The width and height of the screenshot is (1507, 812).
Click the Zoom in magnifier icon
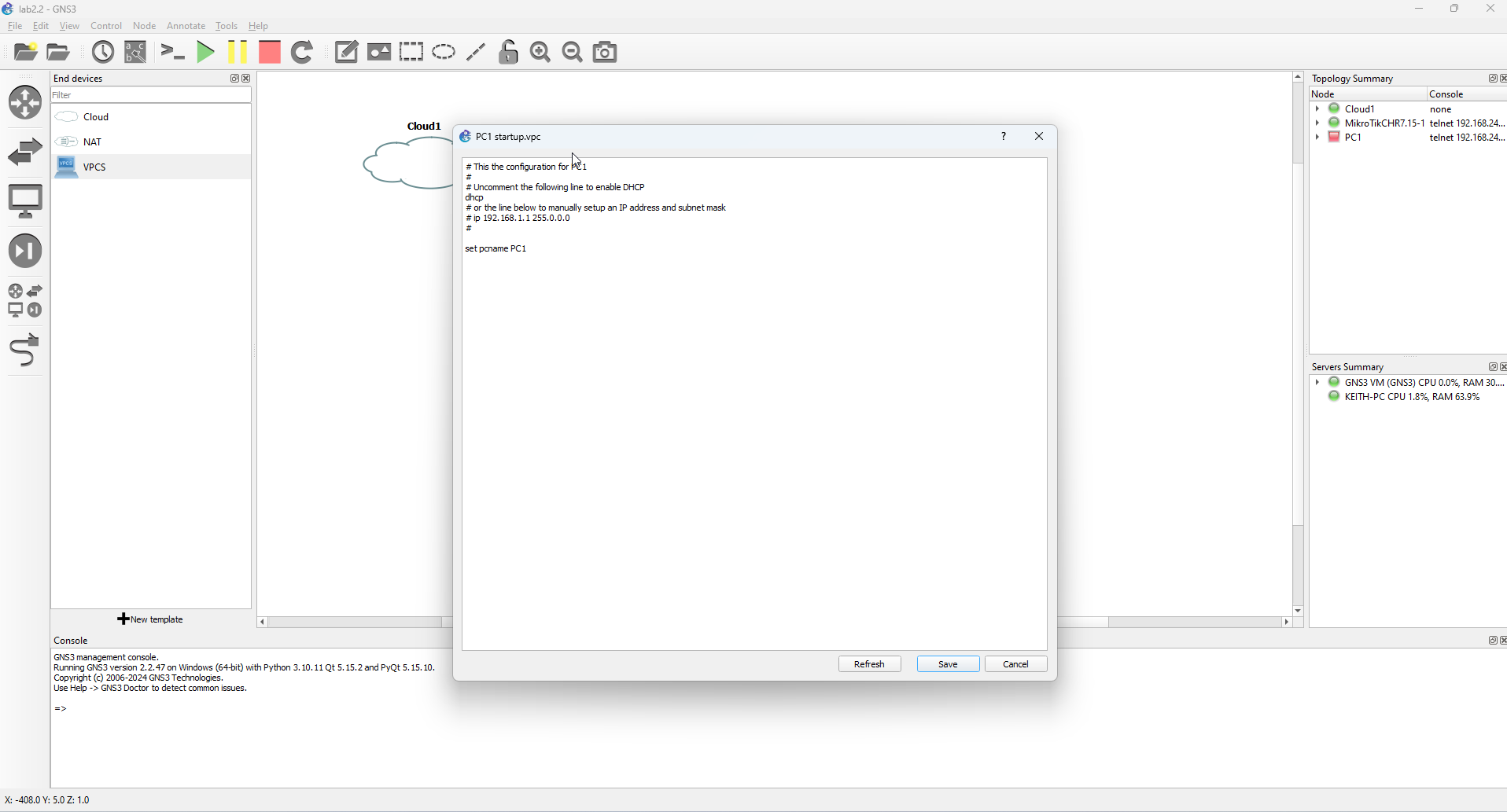click(x=540, y=53)
